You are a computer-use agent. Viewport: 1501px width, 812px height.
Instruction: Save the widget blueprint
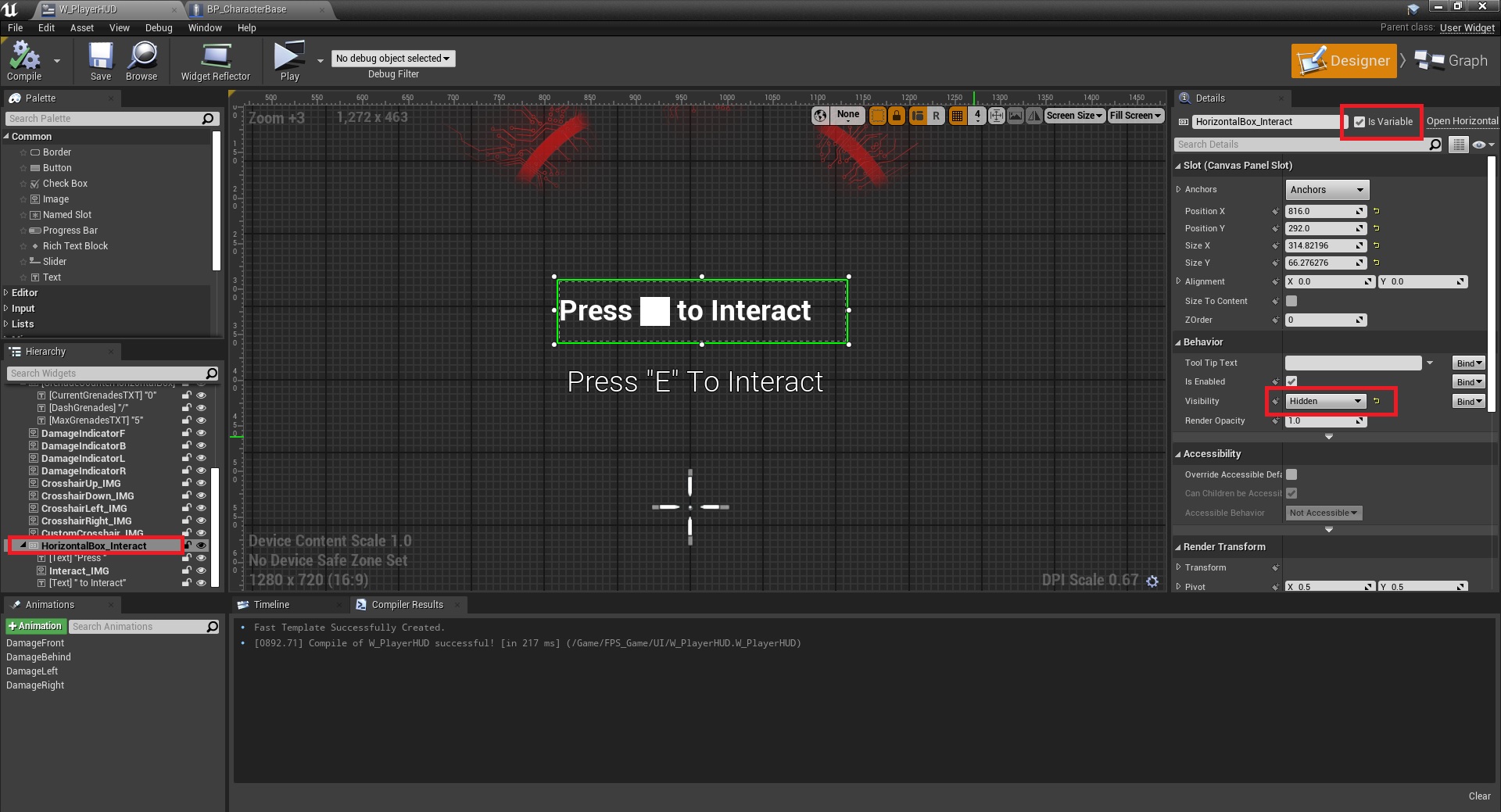point(100,60)
